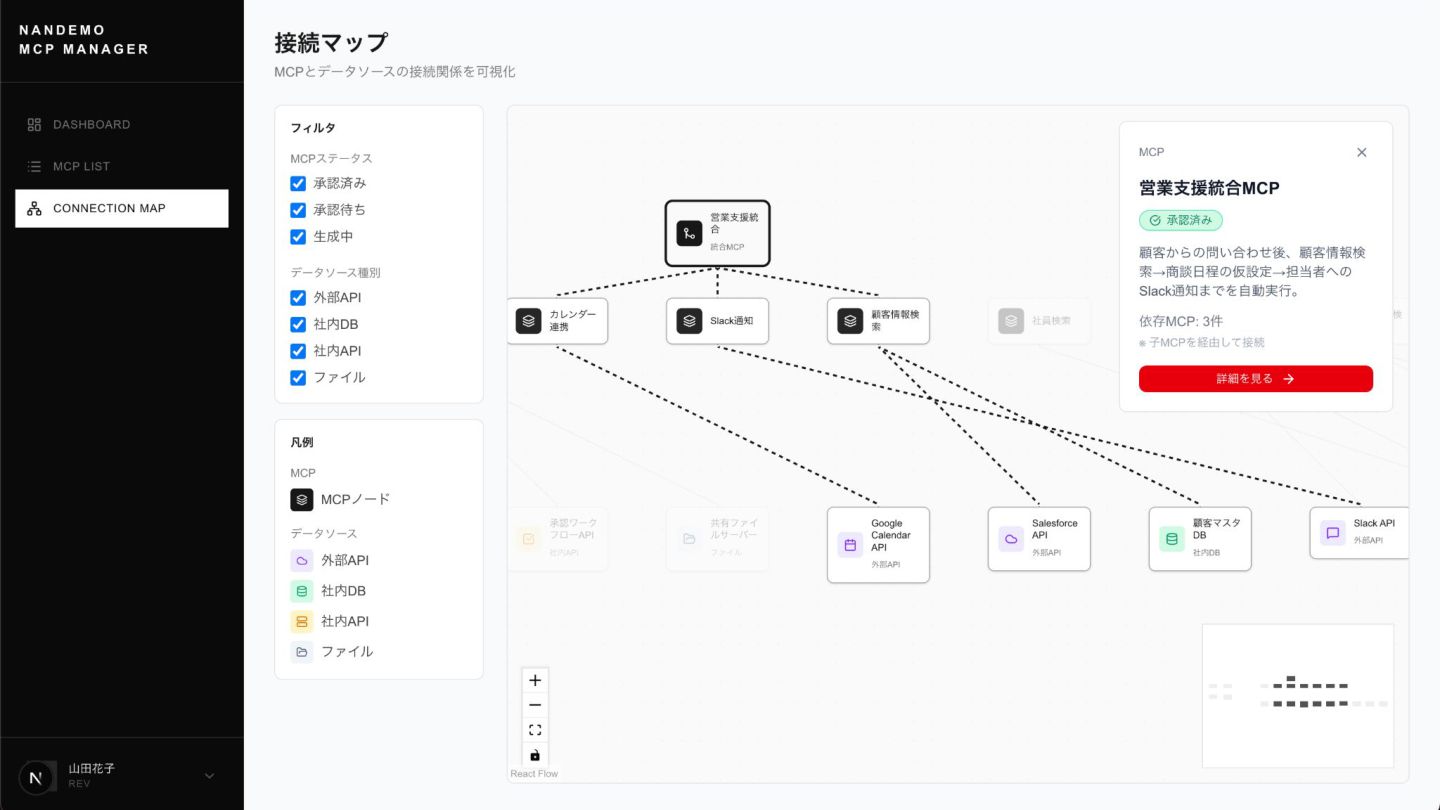This screenshot has width=1440, height=810.
Task: Expand the 山田花子 user menu chevron
Action: 209,776
